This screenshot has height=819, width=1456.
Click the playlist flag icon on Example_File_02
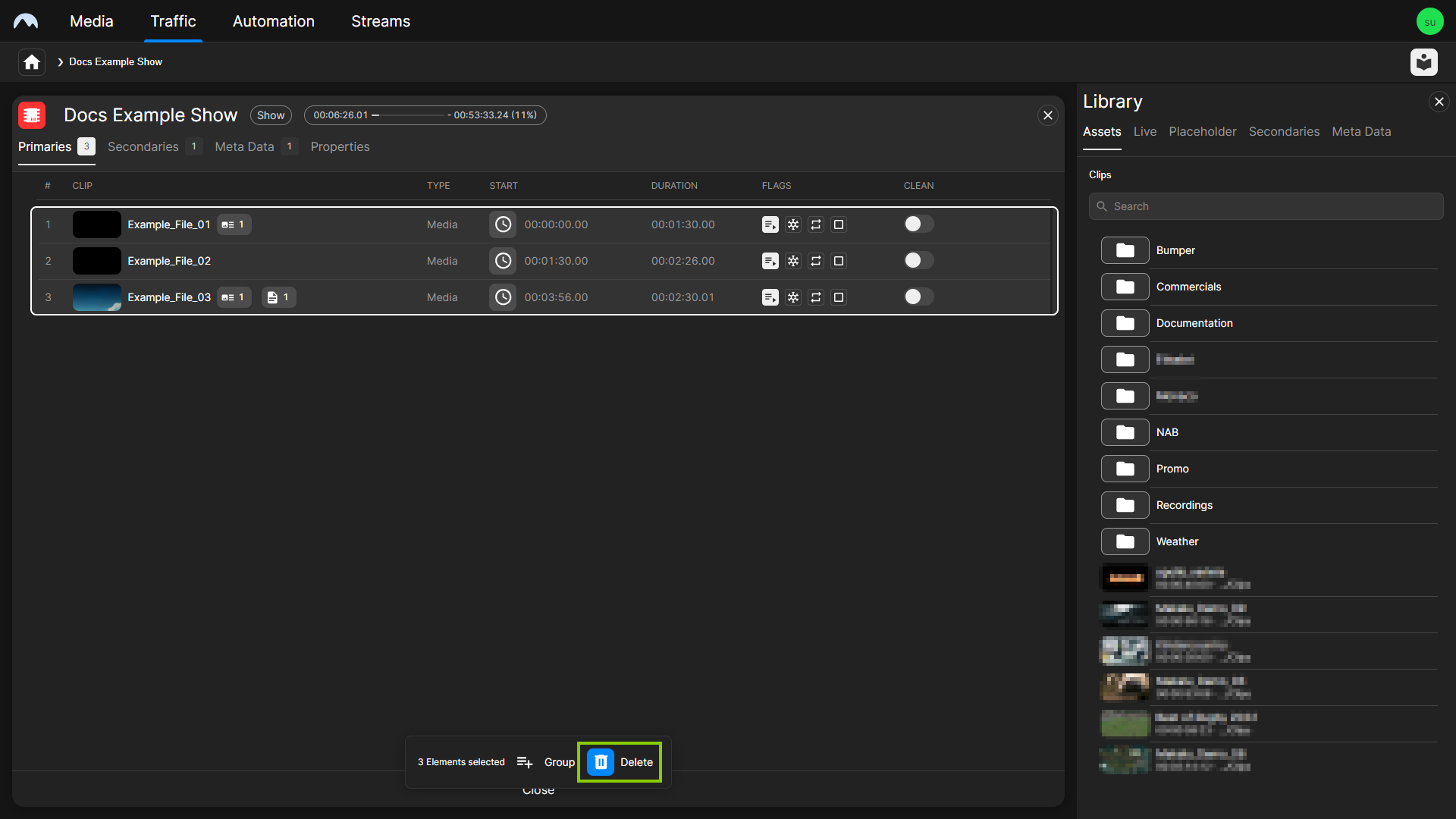[x=770, y=261]
